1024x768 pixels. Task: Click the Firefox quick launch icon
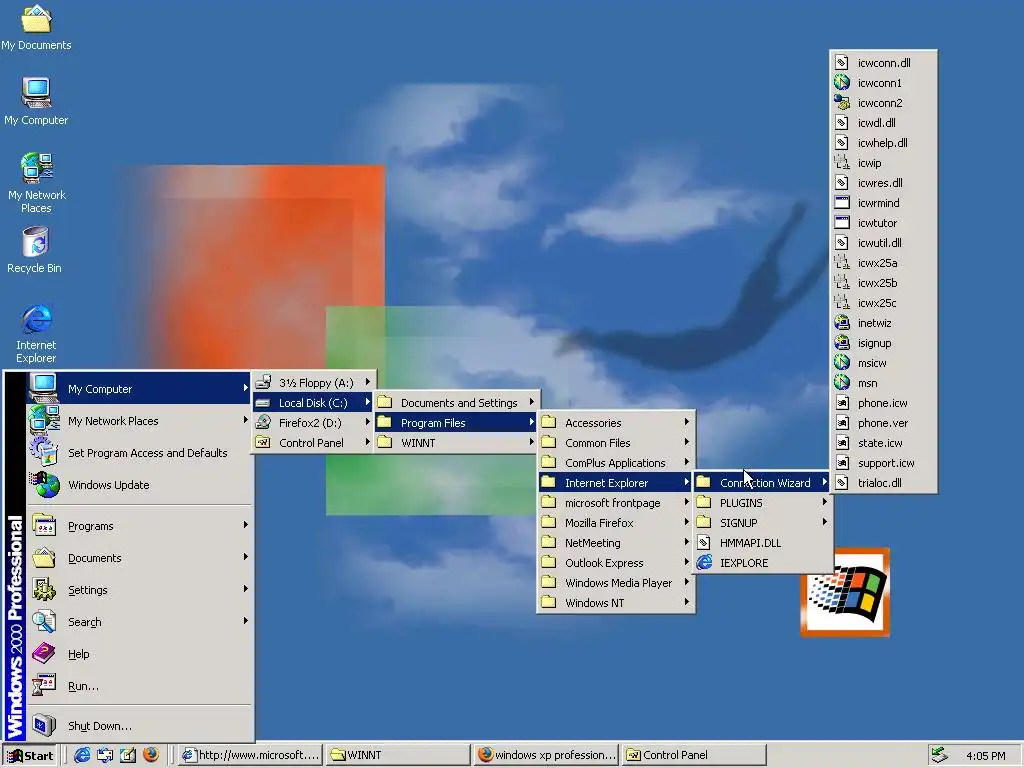(x=151, y=755)
